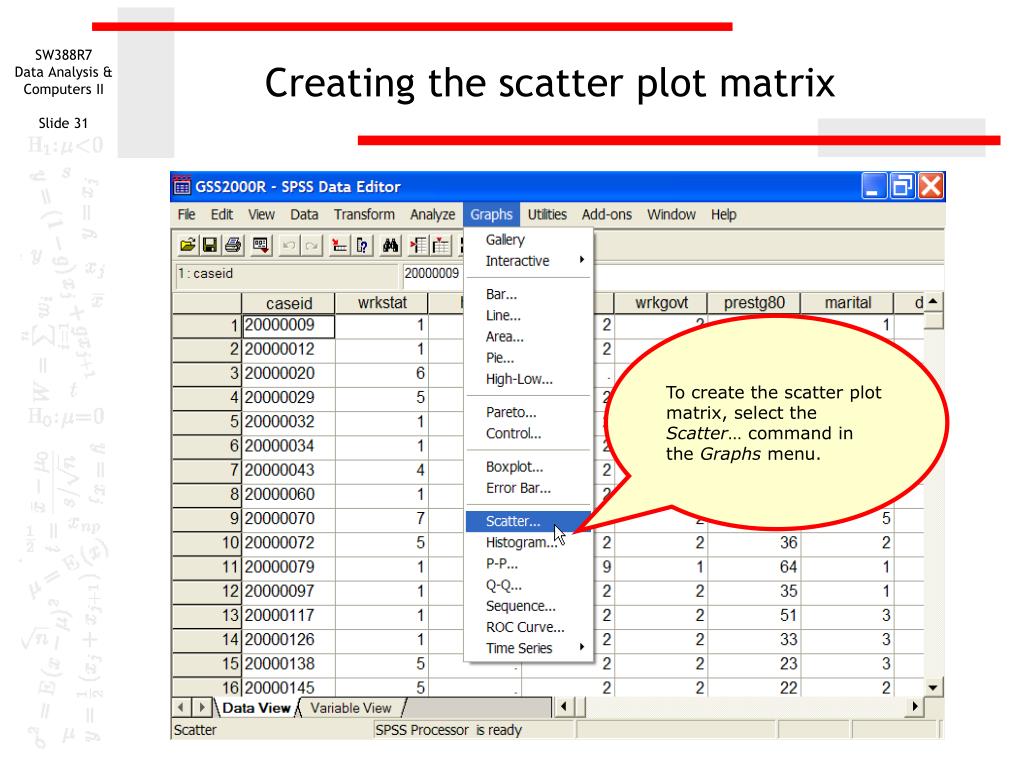The width and height of the screenshot is (1024, 768).
Task: Click the Open File toolbar icon
Action: click(188, 246)
